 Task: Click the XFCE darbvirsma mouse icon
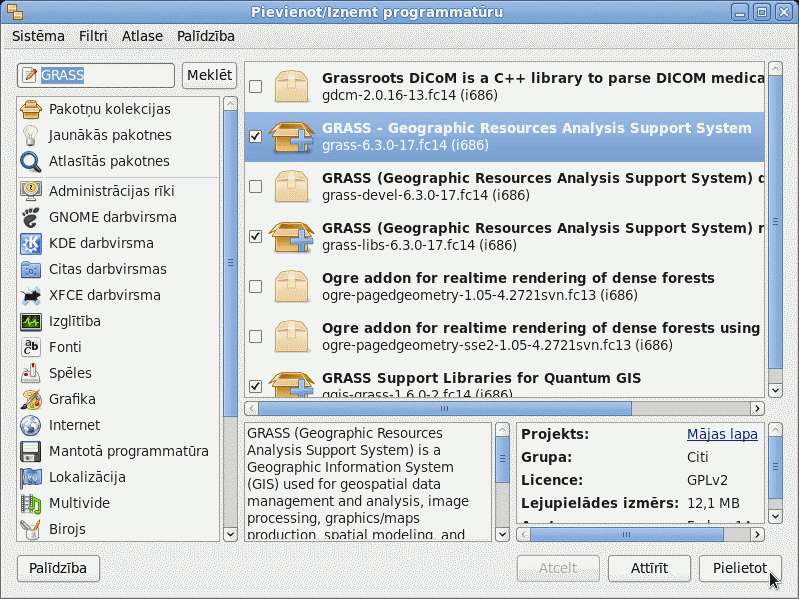[31, 295]
